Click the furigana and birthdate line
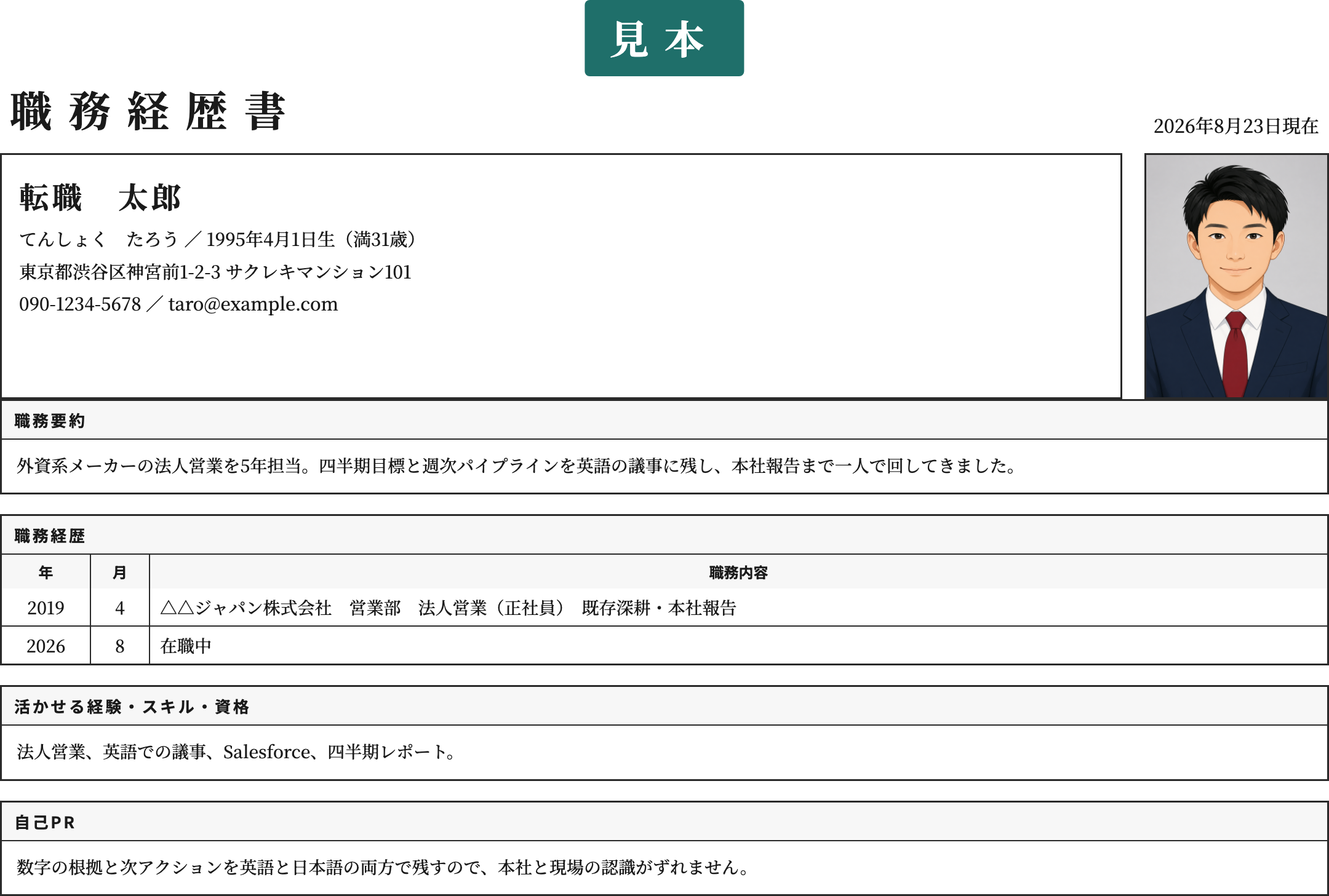This screenshot has height=896, width=1329. (x=218, y=239)
